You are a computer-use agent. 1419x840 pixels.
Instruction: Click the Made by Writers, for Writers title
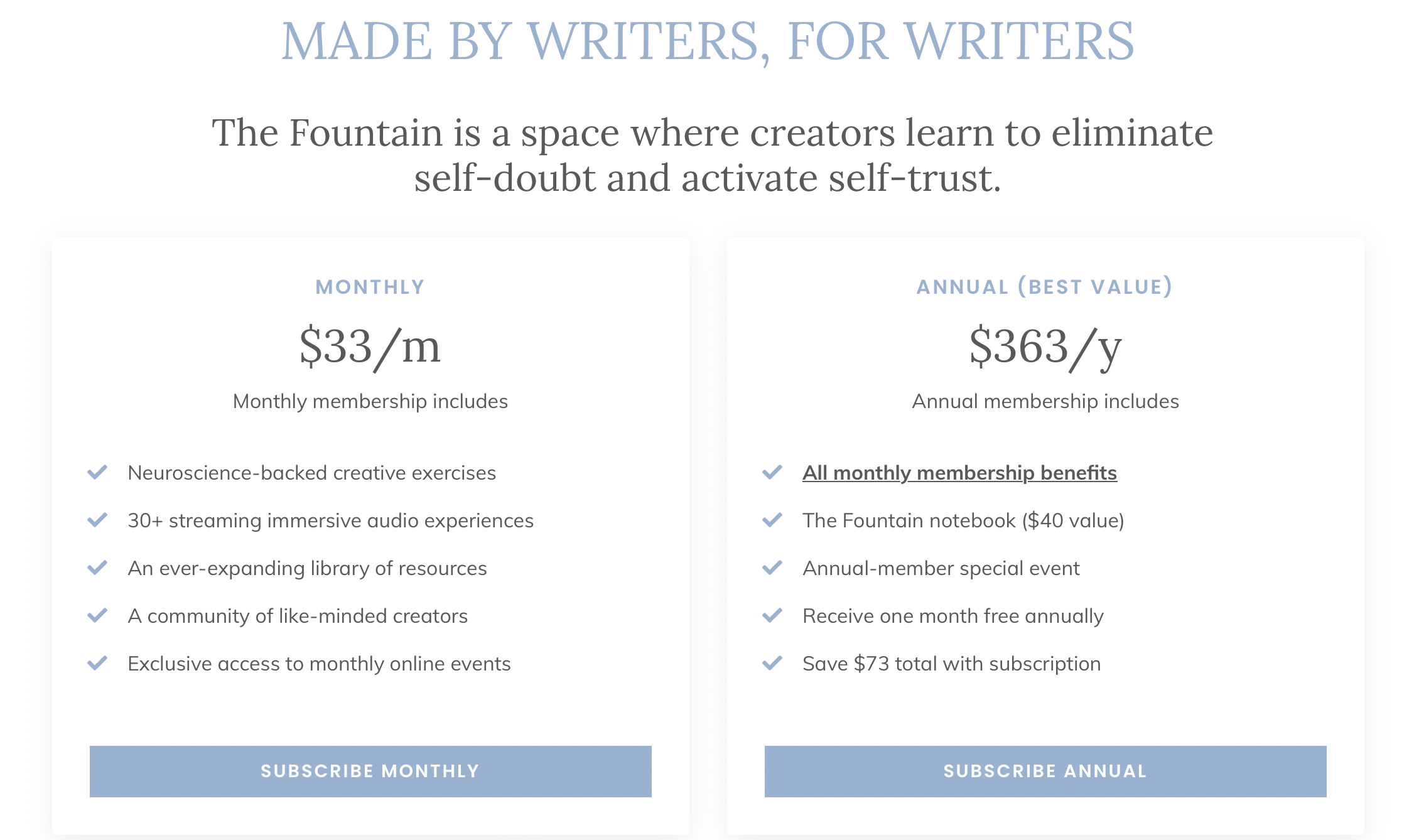click(x=708, y=41)
